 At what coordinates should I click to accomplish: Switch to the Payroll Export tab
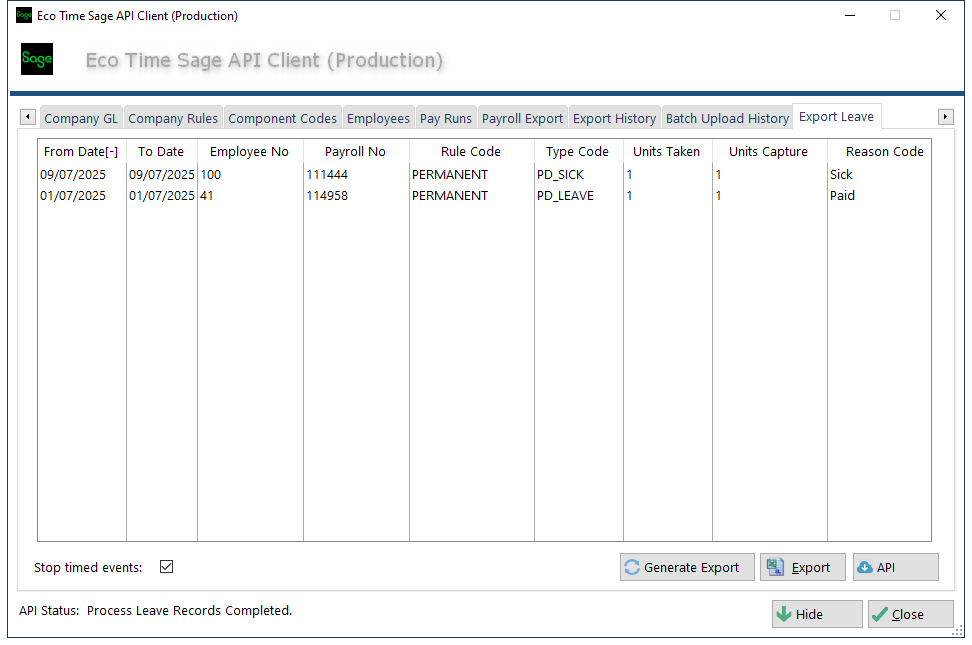pos(522,118)
